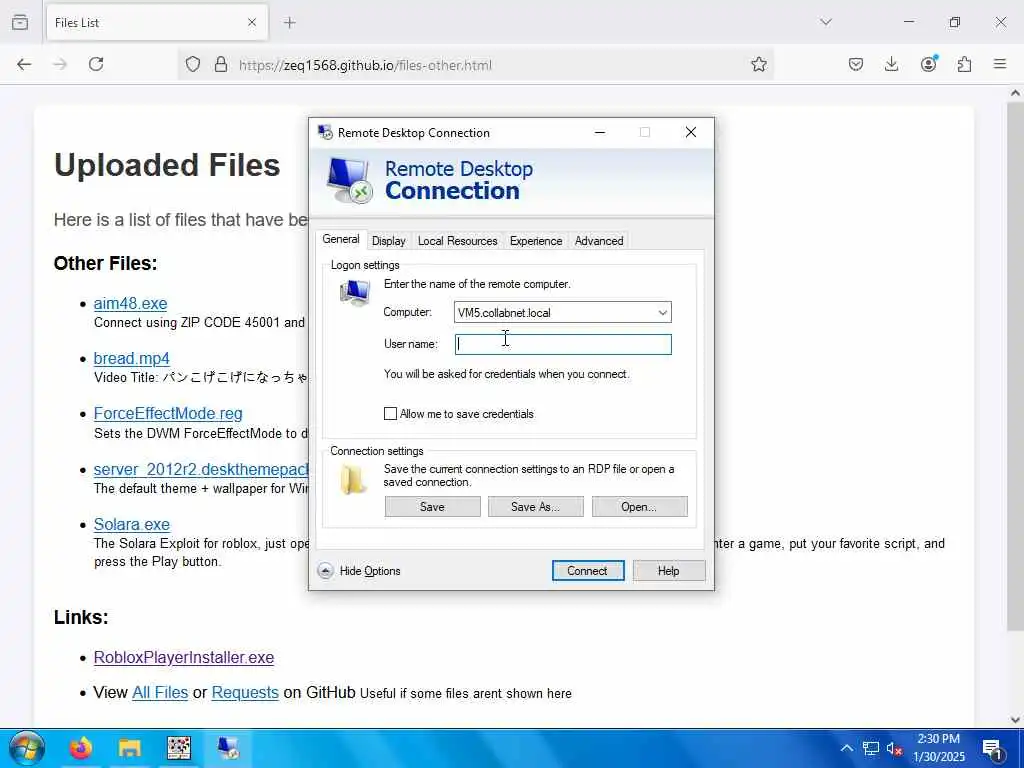The height and width of the screenshot is (768, 1024).
Task: Click the Remote Desktop title bar icon
Action: 325,133
